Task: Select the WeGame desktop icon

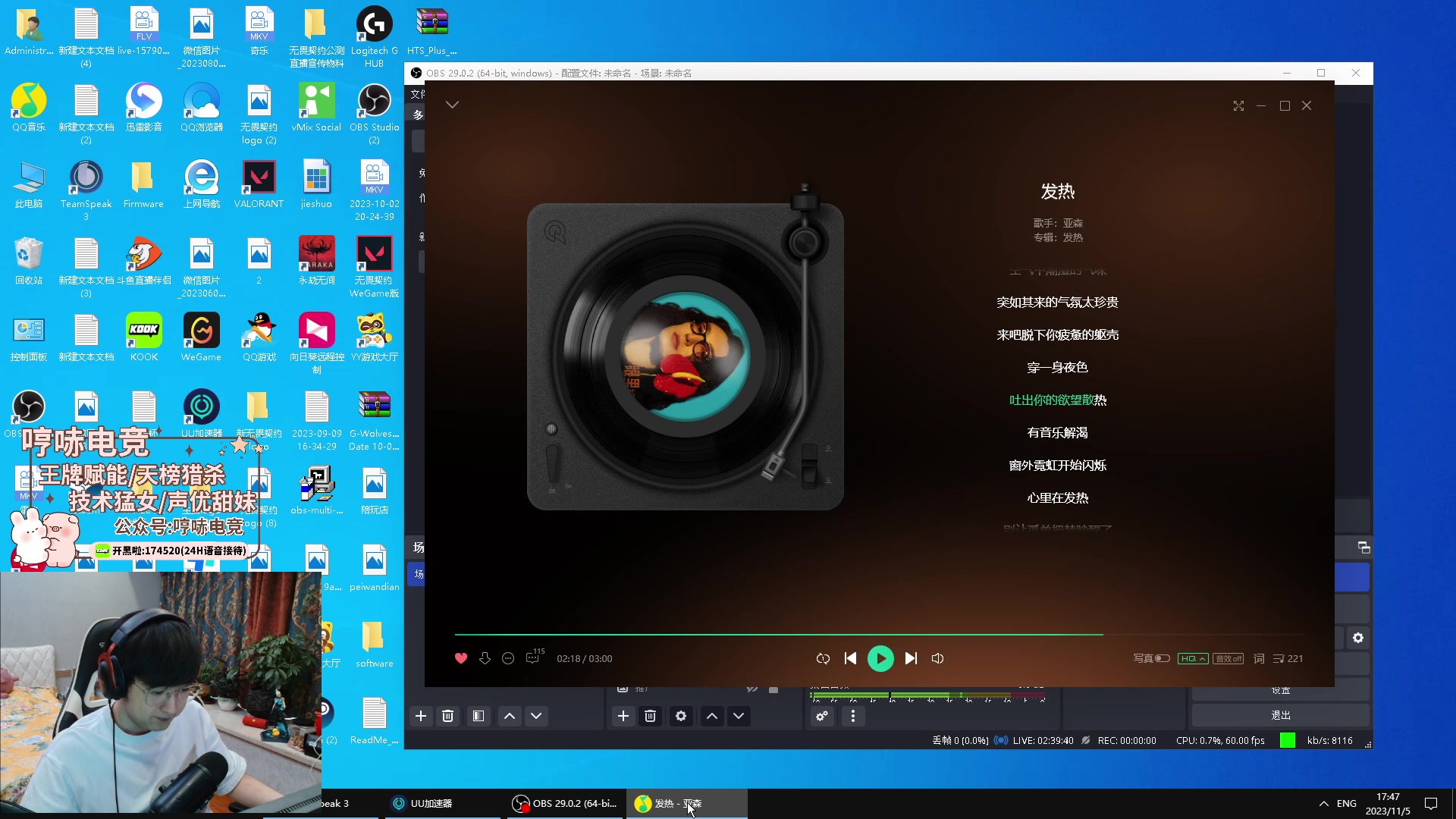Action: [201, 337]
